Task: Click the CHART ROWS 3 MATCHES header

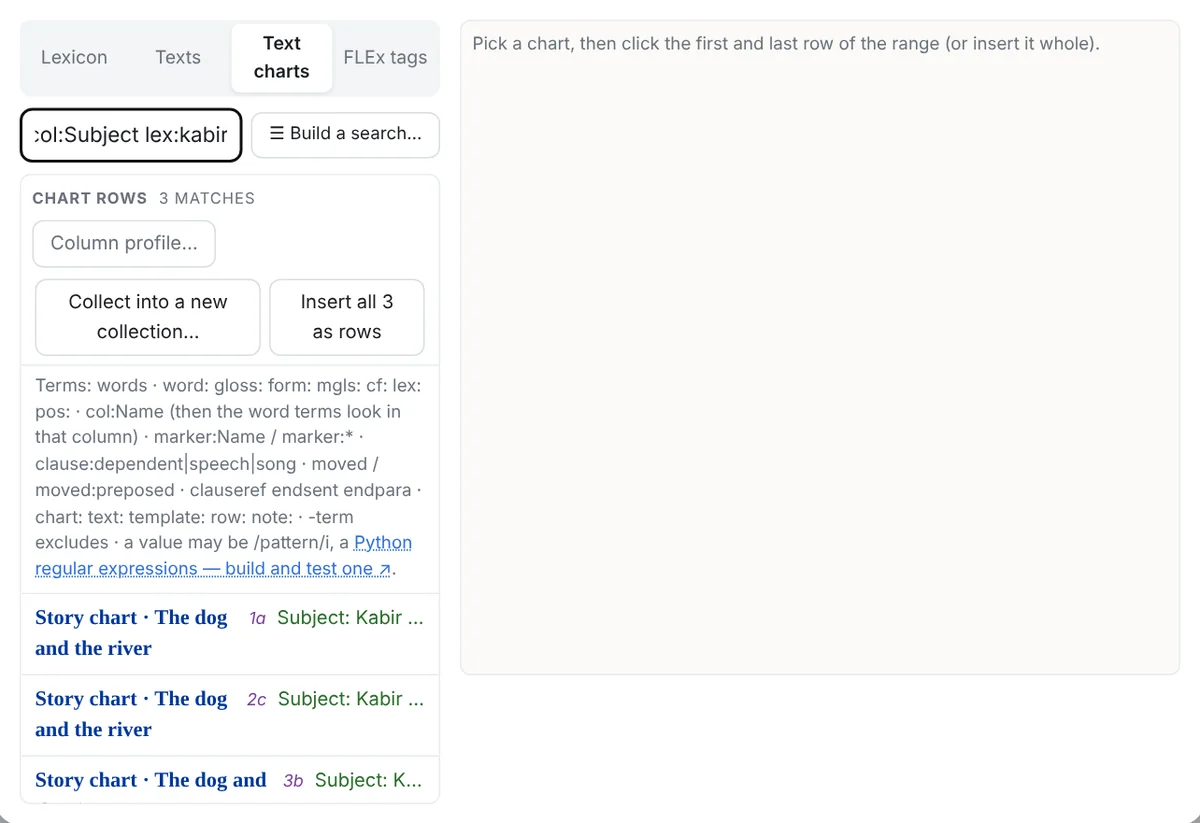Action: [x=144, y=198]
